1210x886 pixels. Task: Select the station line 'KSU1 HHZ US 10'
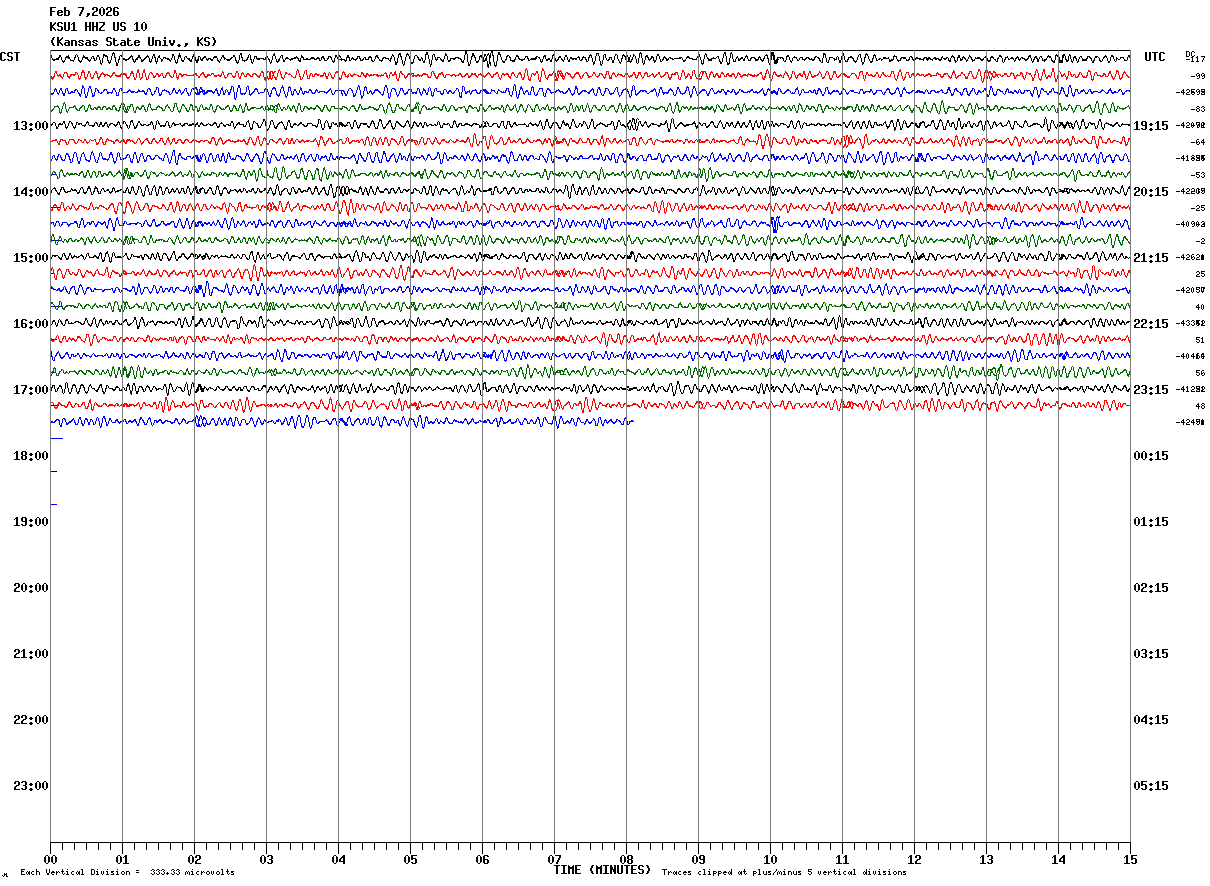(x=98, y=27)
